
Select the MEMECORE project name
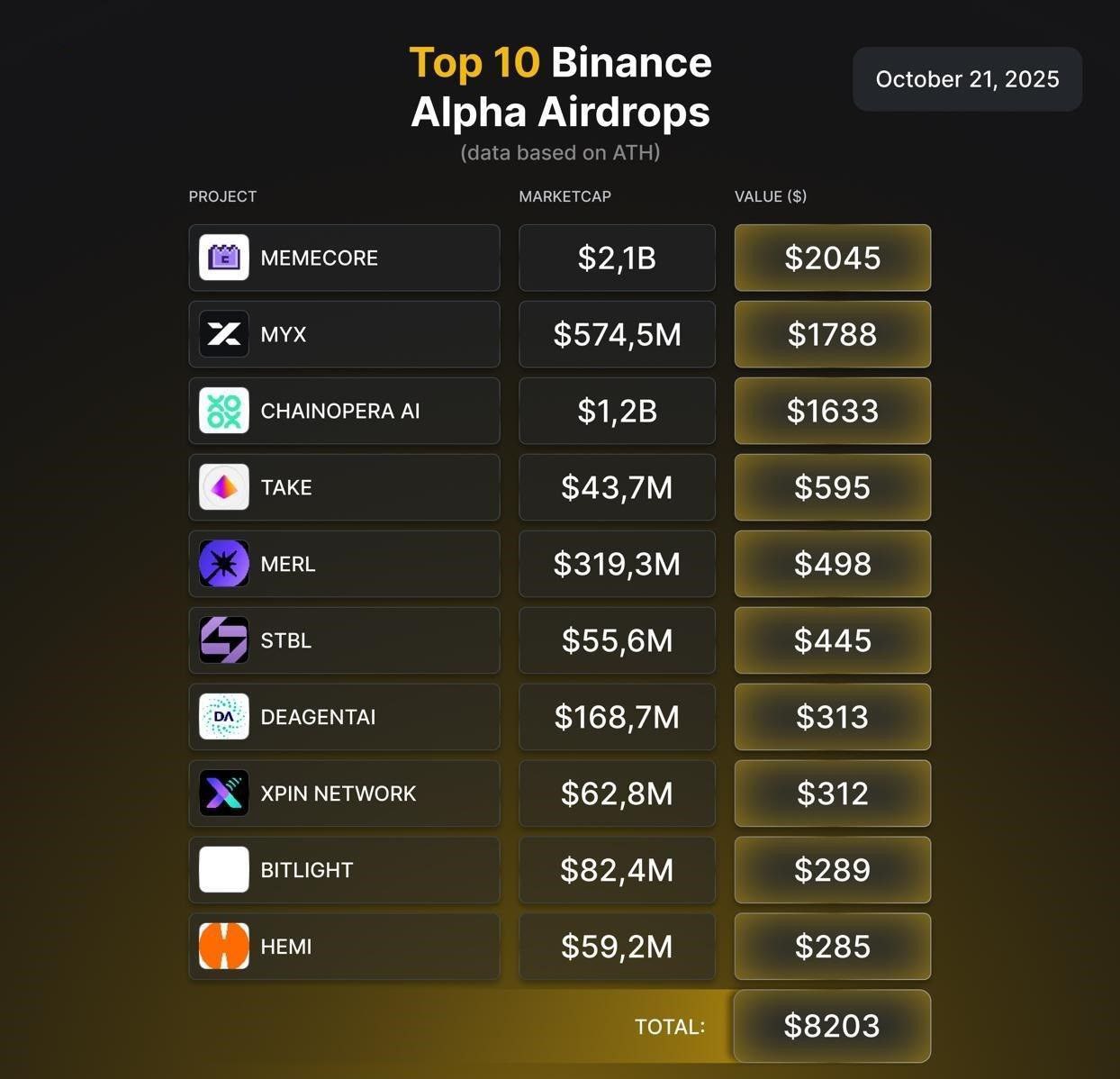click(319, 258)
